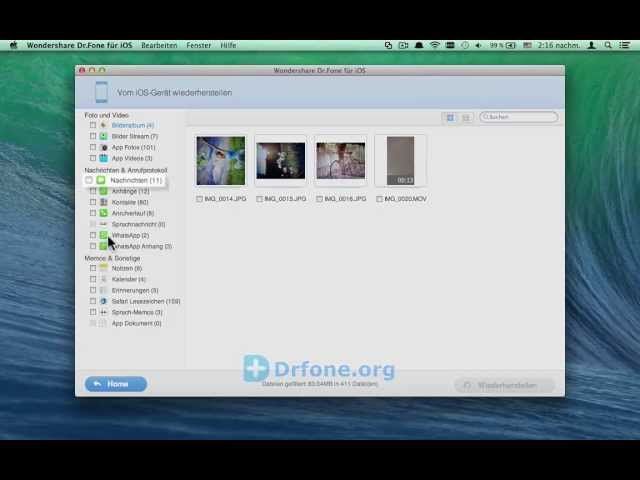Click the Home button

pos(116,384)
